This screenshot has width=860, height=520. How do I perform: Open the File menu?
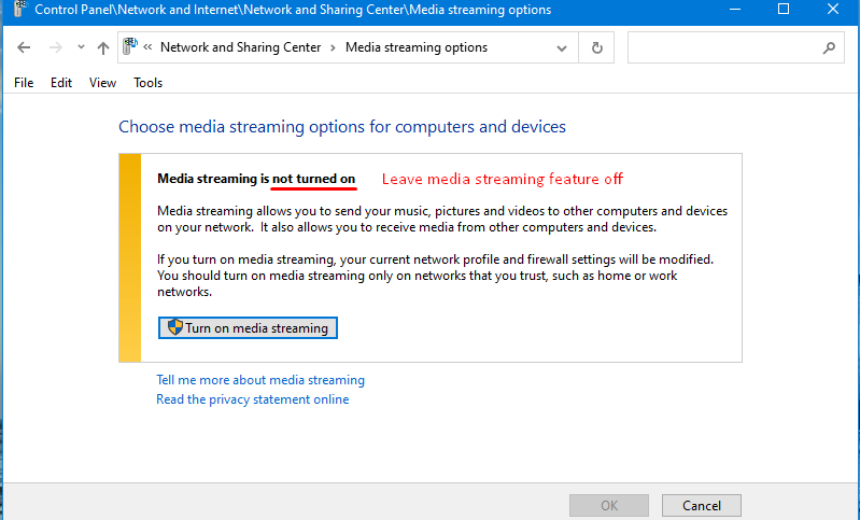[x=24, y=83]
